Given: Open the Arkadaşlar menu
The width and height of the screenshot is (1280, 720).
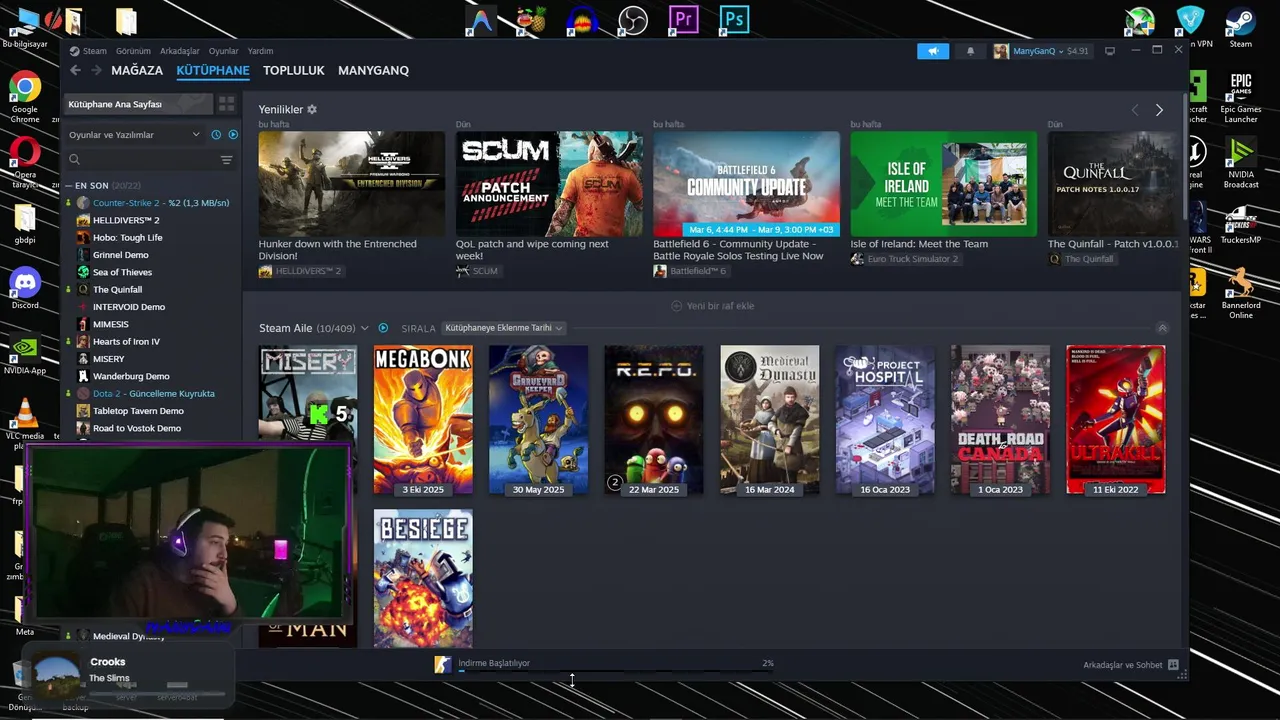Looking at the screenshot, I should (180, 51).
